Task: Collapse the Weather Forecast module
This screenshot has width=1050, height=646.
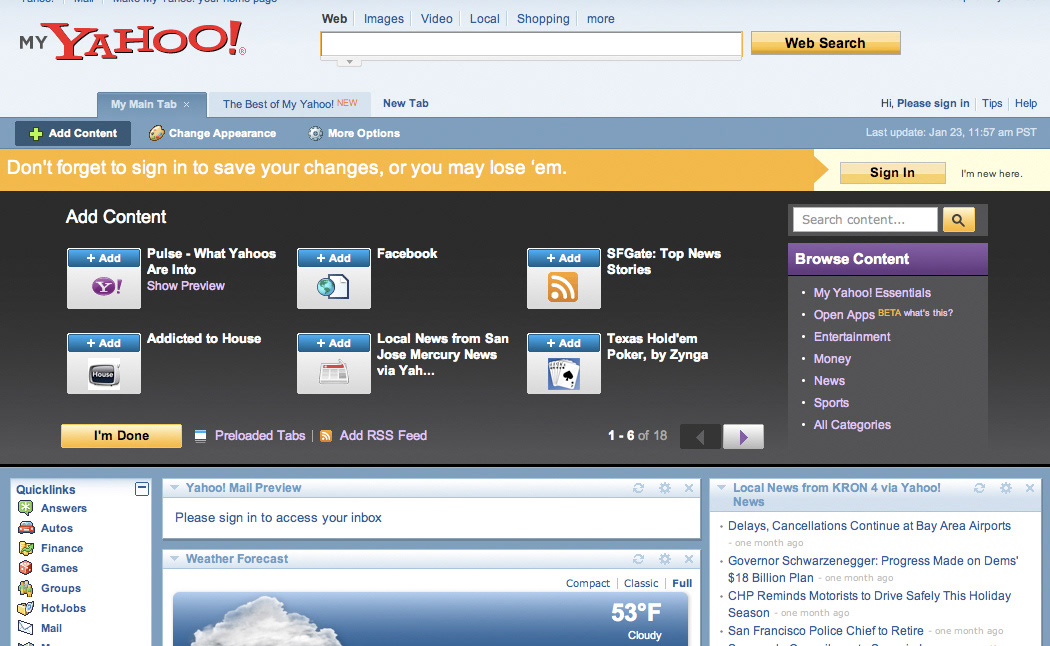Action: [x=174, y=558]
